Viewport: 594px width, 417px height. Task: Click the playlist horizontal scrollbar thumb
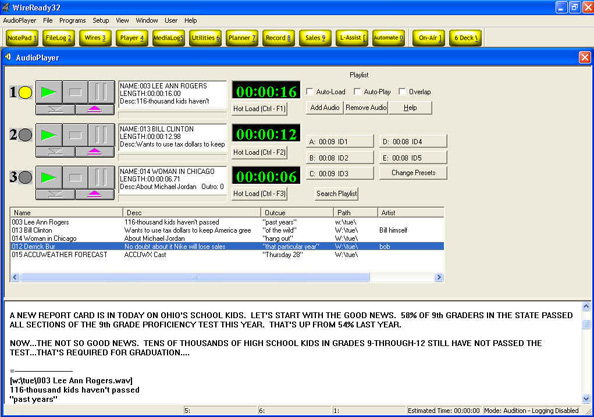point(195,277)
